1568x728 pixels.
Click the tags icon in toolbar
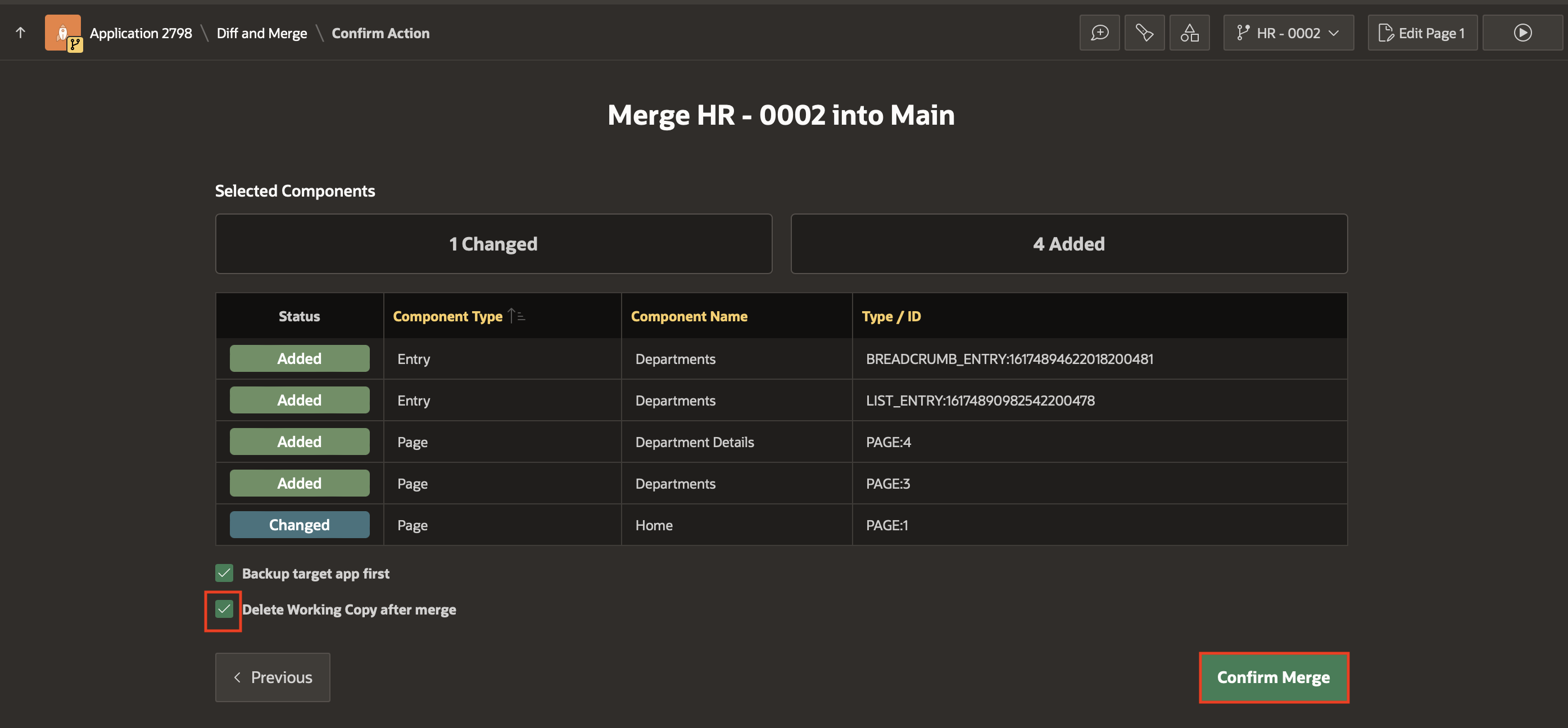tap(1144, 33)
